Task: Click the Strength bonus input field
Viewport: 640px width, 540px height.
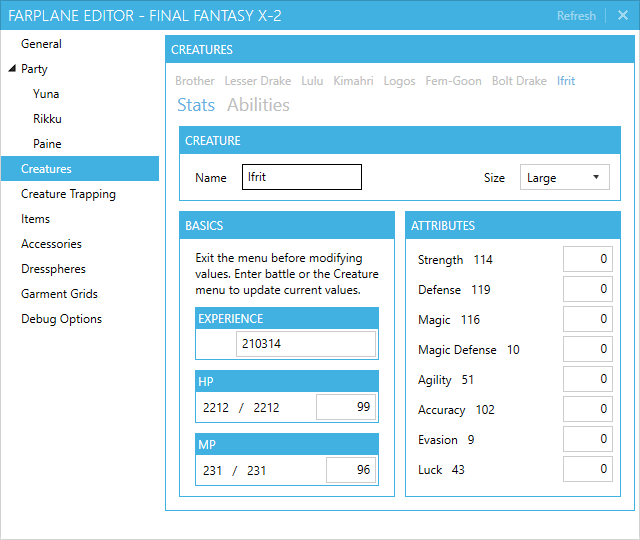Action: (588, 259)
